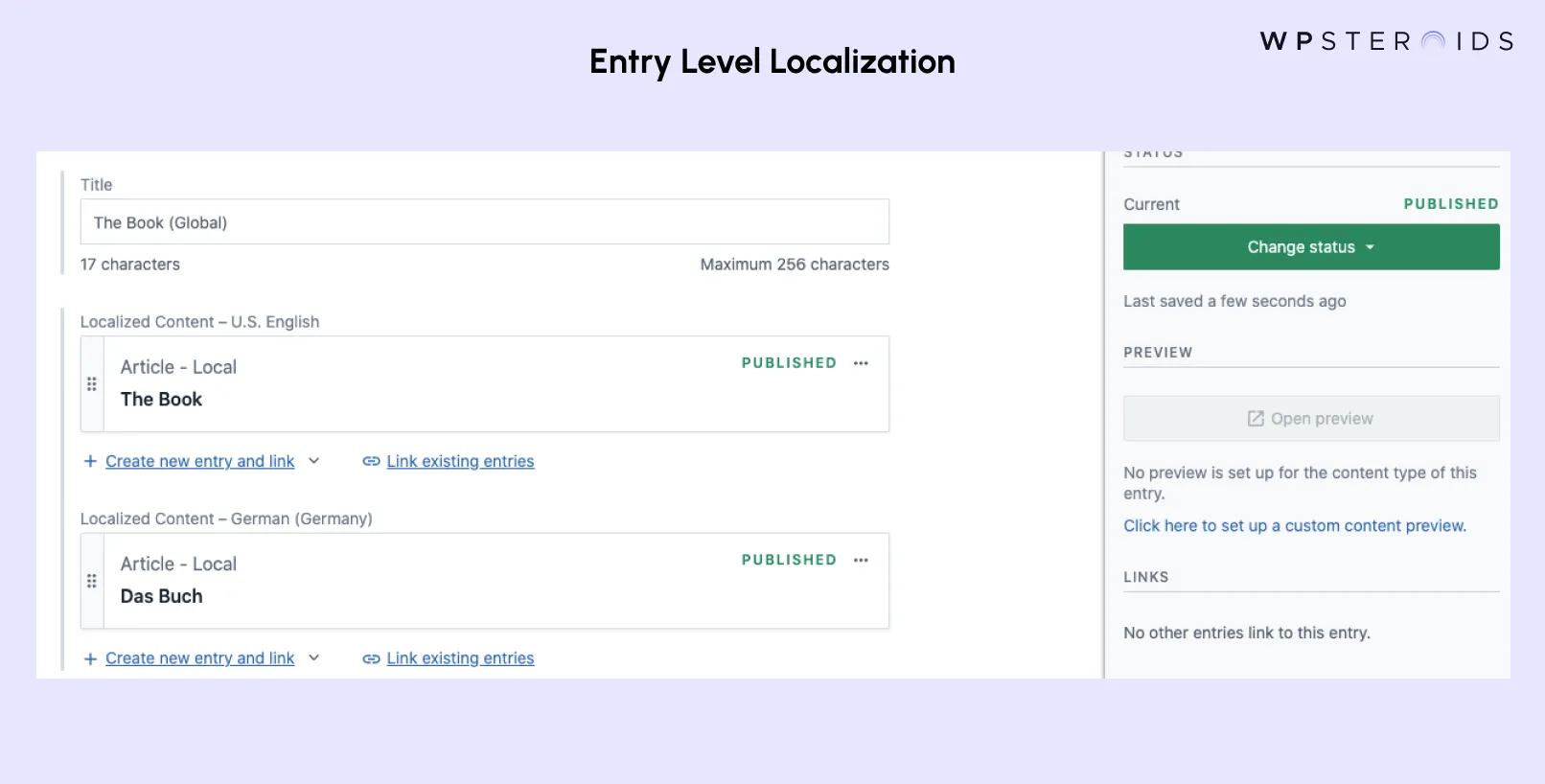The image size is (1545, 784).
Task: Create new entry and link under German
Action: 199,658
